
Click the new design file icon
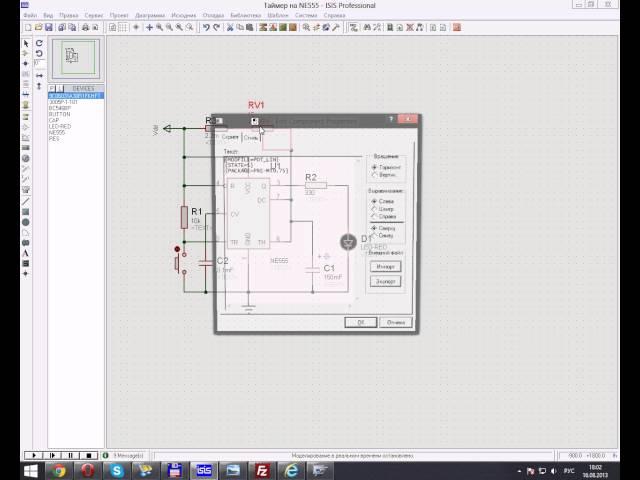coord(28,27)
